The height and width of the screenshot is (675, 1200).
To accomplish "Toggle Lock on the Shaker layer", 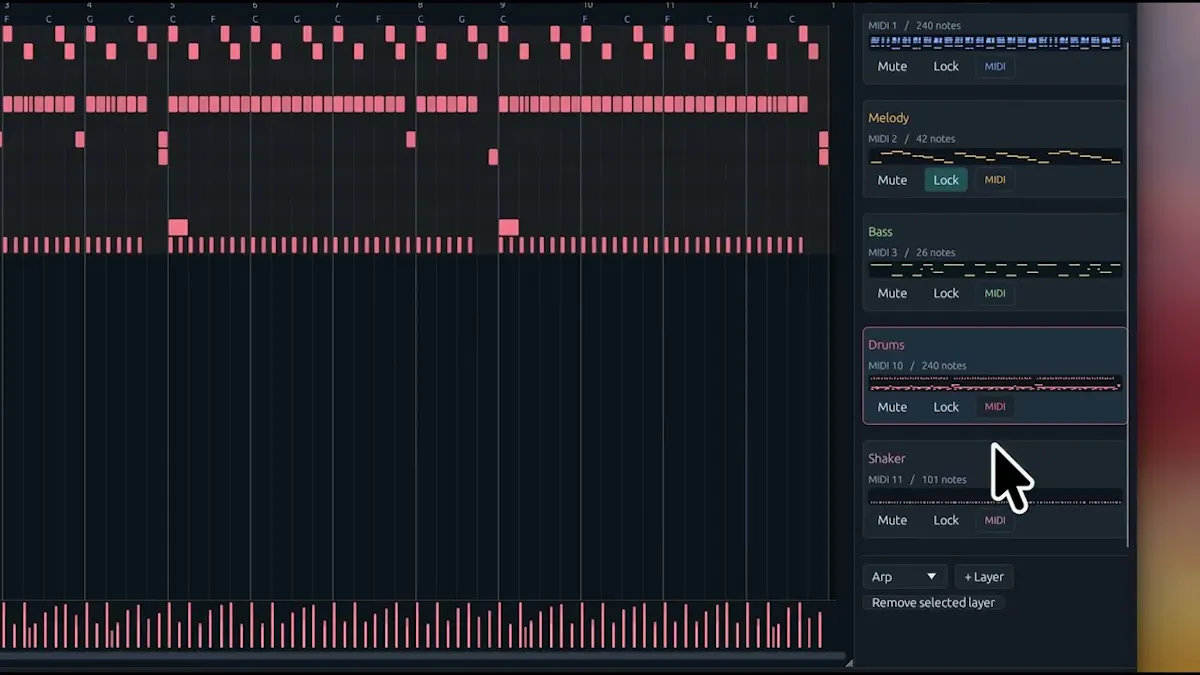I will tap(946, 520).
